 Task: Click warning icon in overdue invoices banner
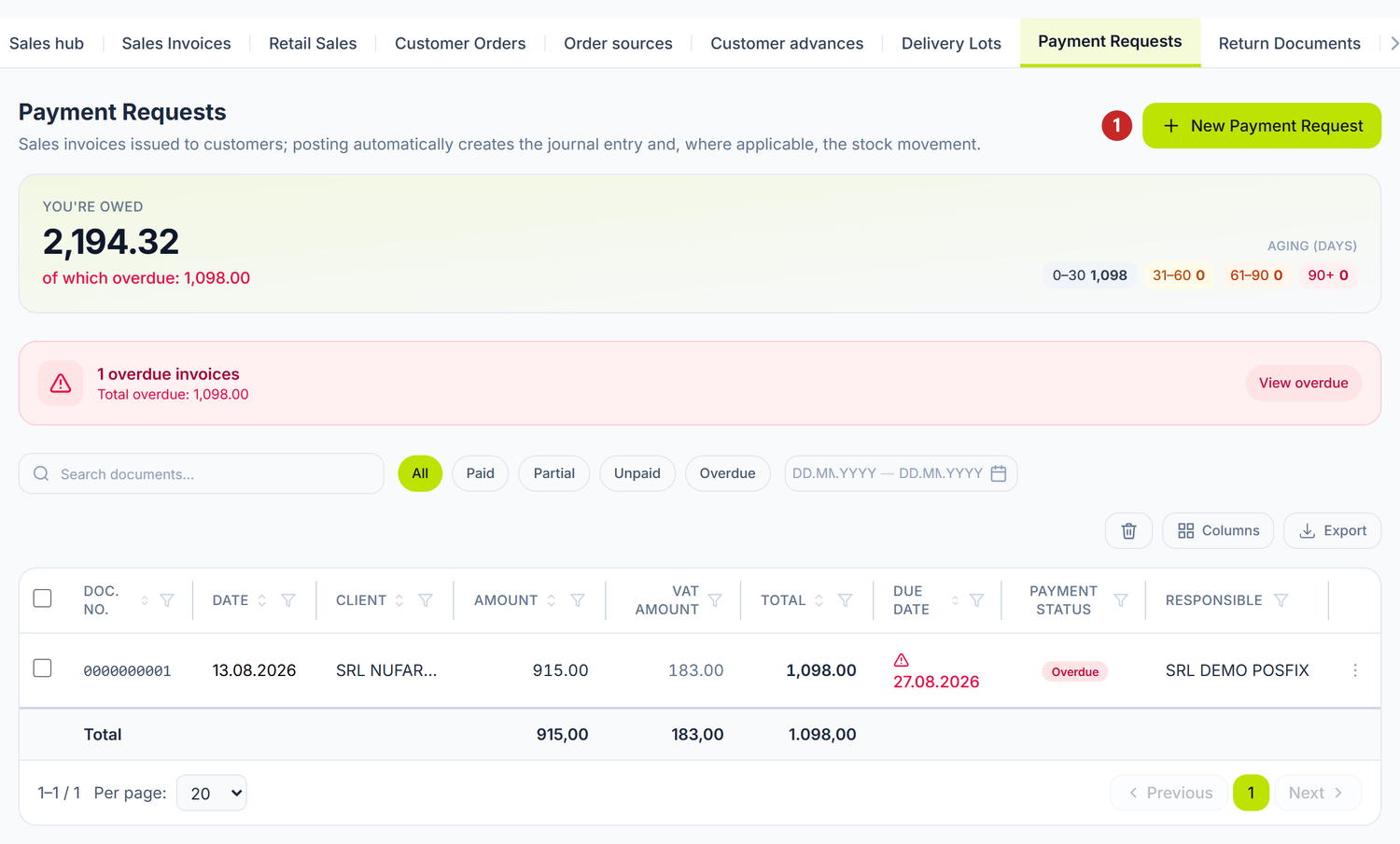(61, 383)
